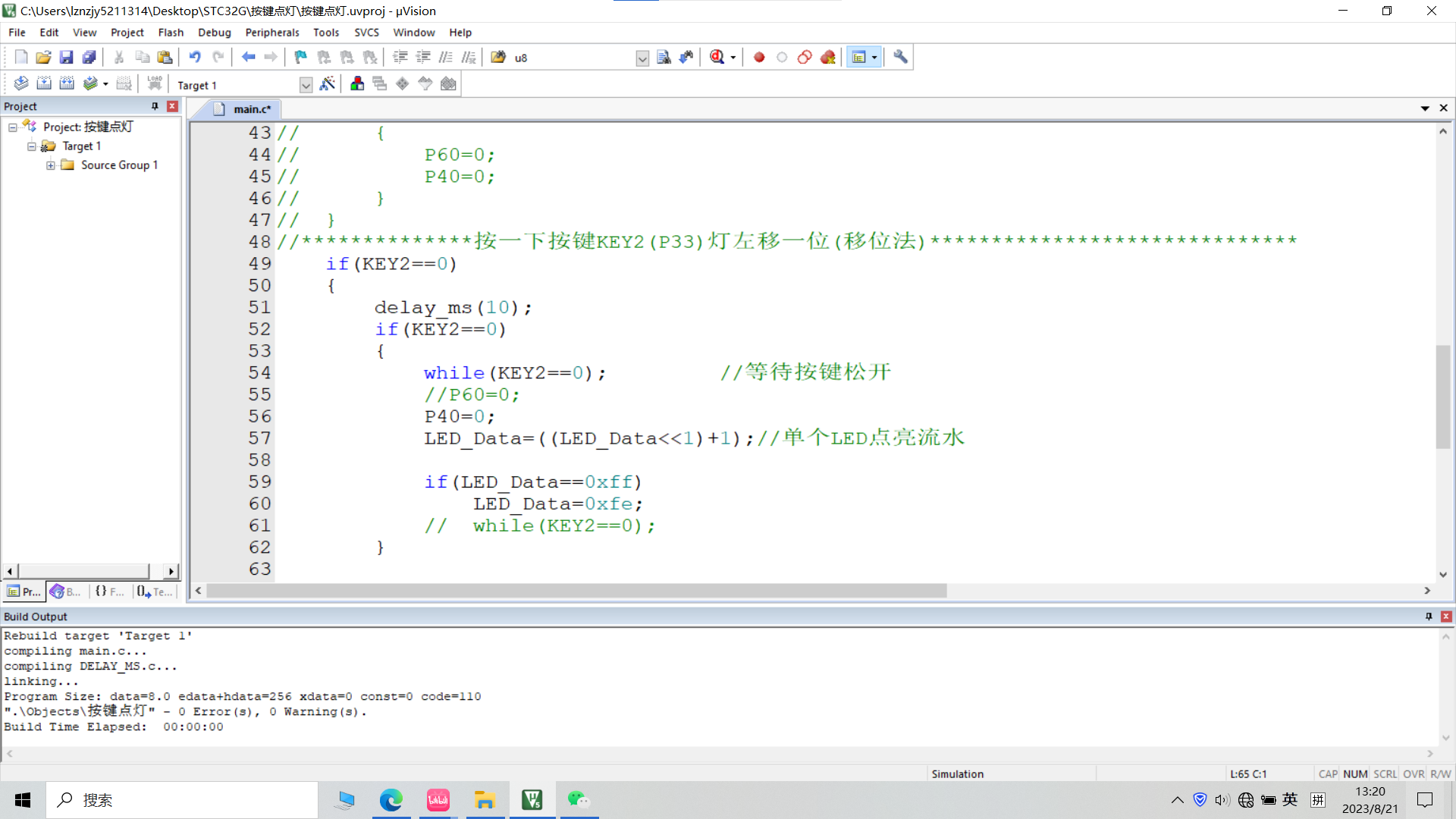Open Configuration with the wrench icon
This screenshot has height=819, width=1456.
point(900,57)
